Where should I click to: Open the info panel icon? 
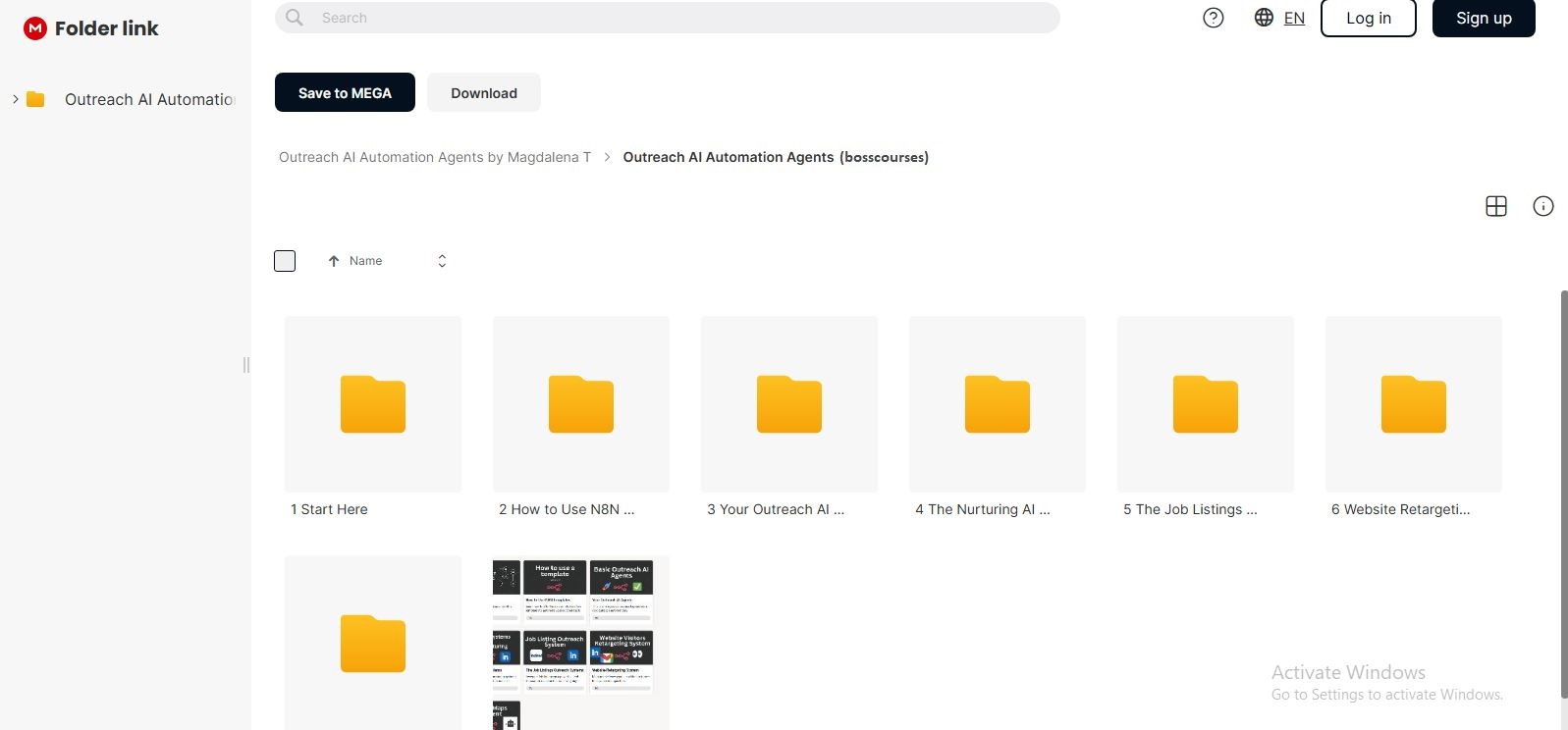pos(1543,206)
